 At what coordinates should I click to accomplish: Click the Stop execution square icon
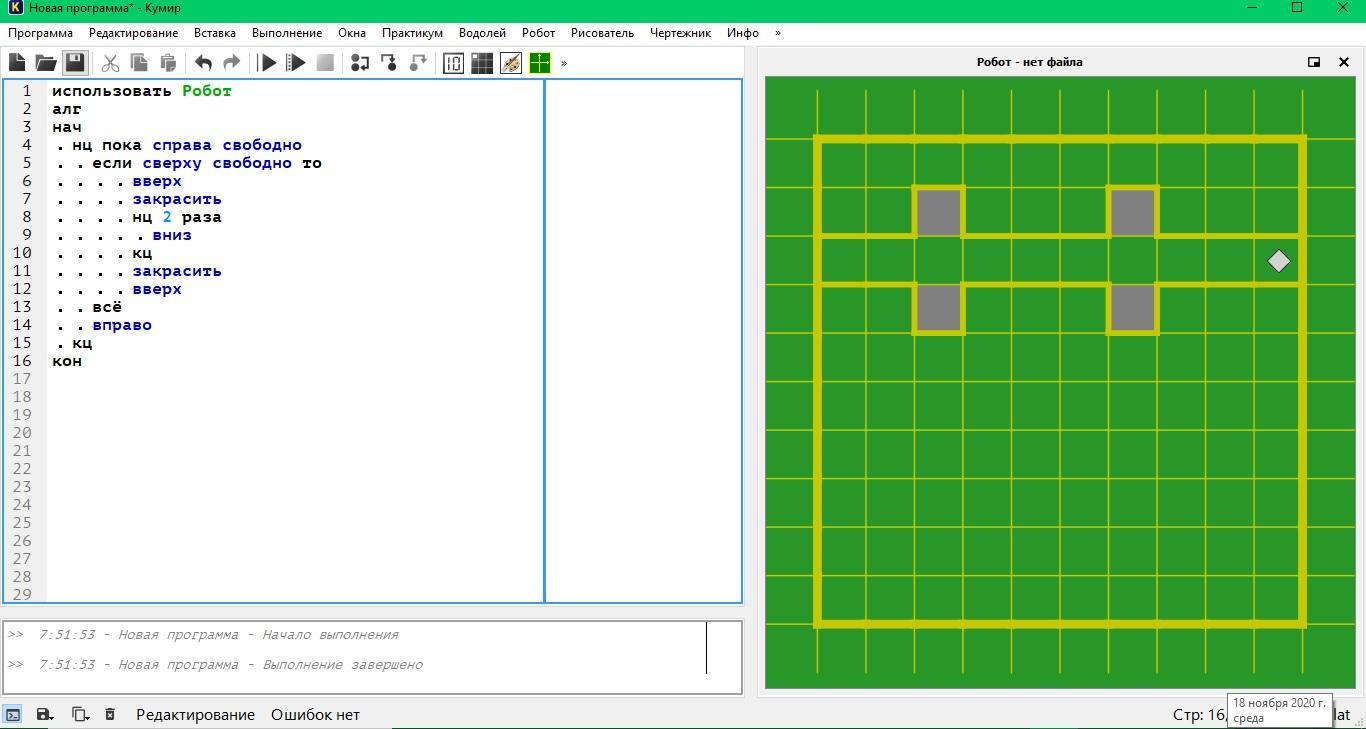click(x=325, y=63)
